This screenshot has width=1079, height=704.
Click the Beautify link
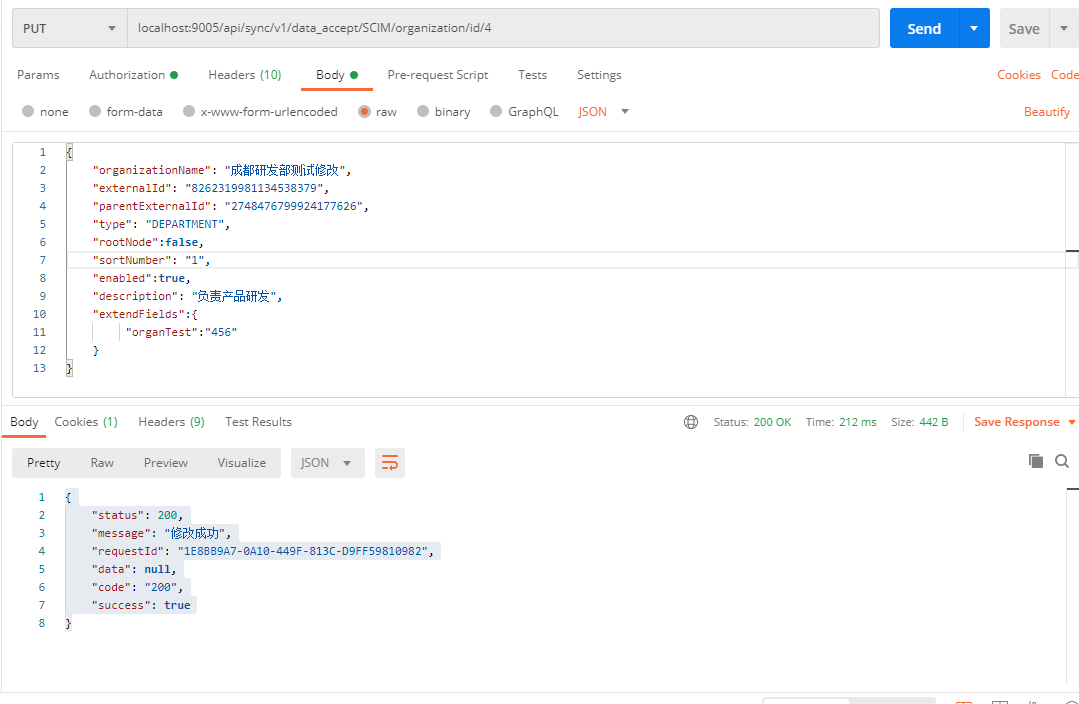coord(1046,112)
